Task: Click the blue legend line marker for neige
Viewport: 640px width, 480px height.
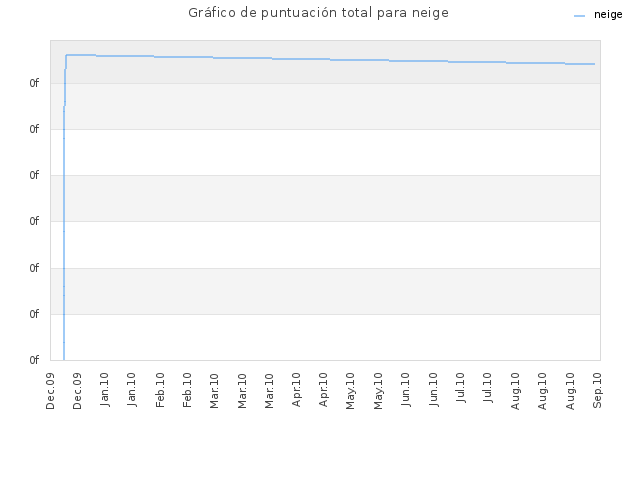Action: 579,16
